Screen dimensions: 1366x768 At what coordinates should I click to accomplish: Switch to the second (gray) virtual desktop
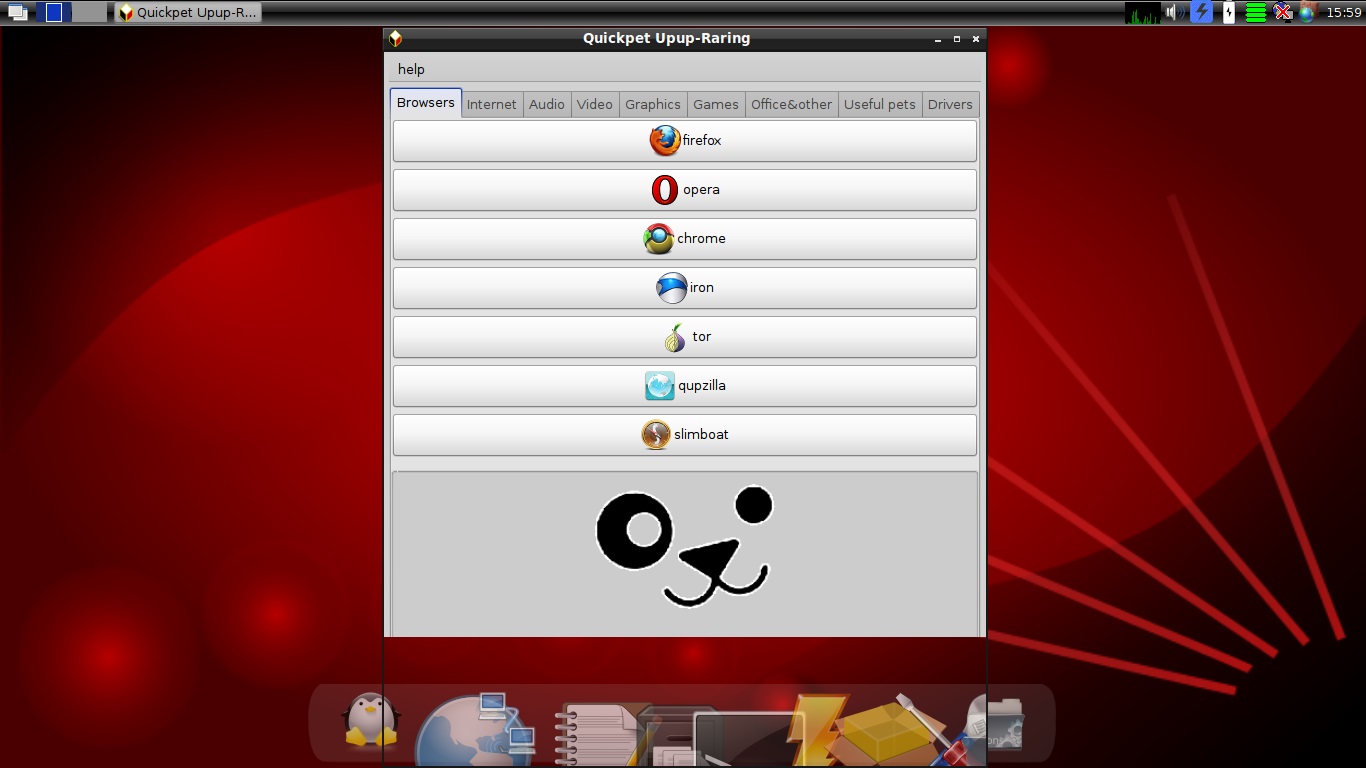pos(90,12)
